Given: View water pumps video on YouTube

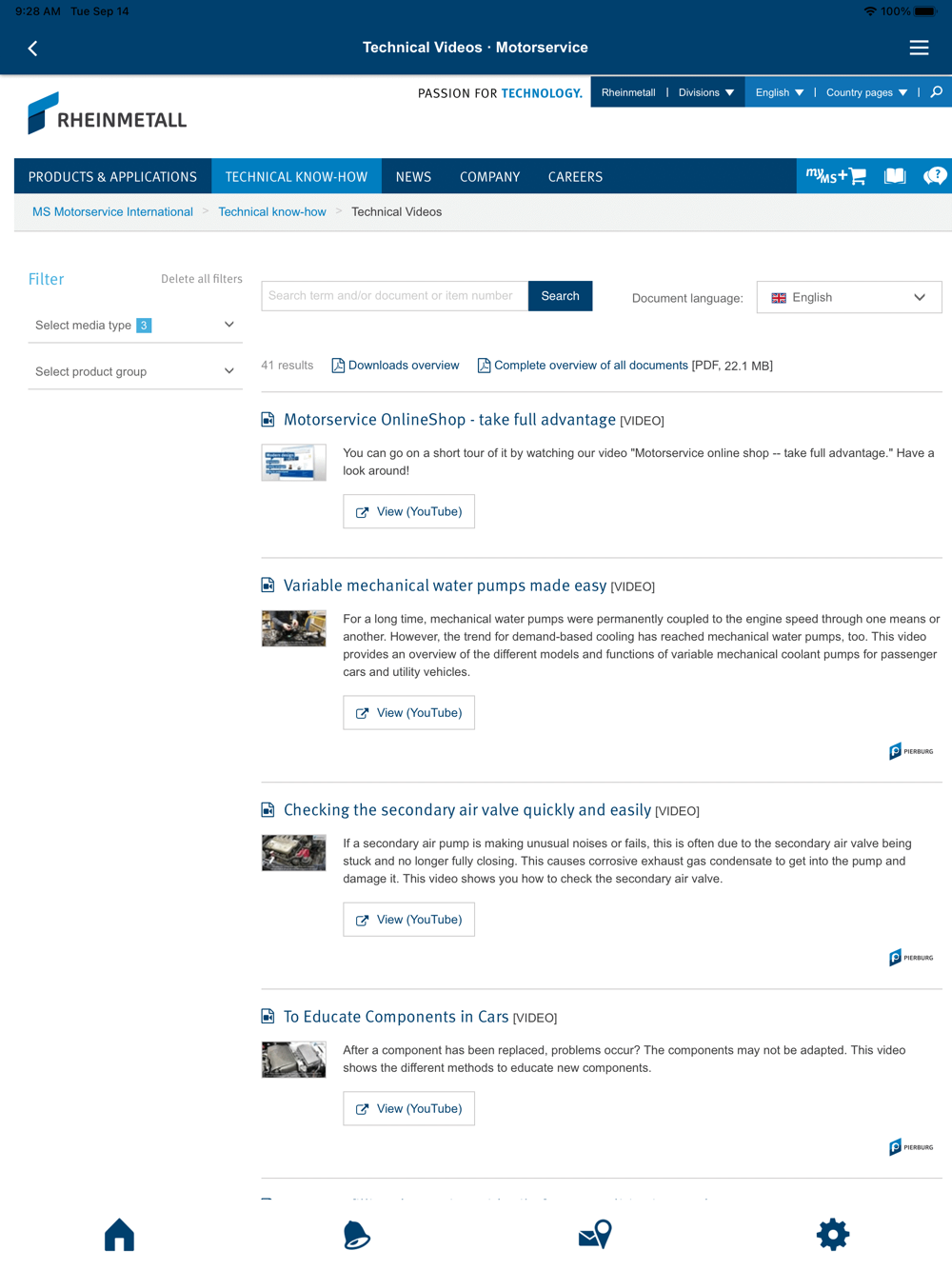Looking at the screenshot, I should (x=408, y=712).
